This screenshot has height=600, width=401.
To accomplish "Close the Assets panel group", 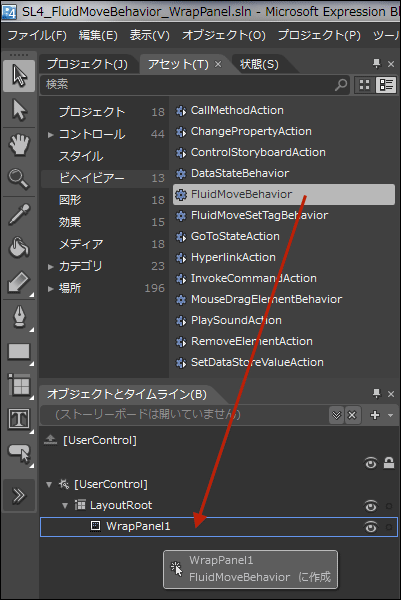I will pos(391,64).
